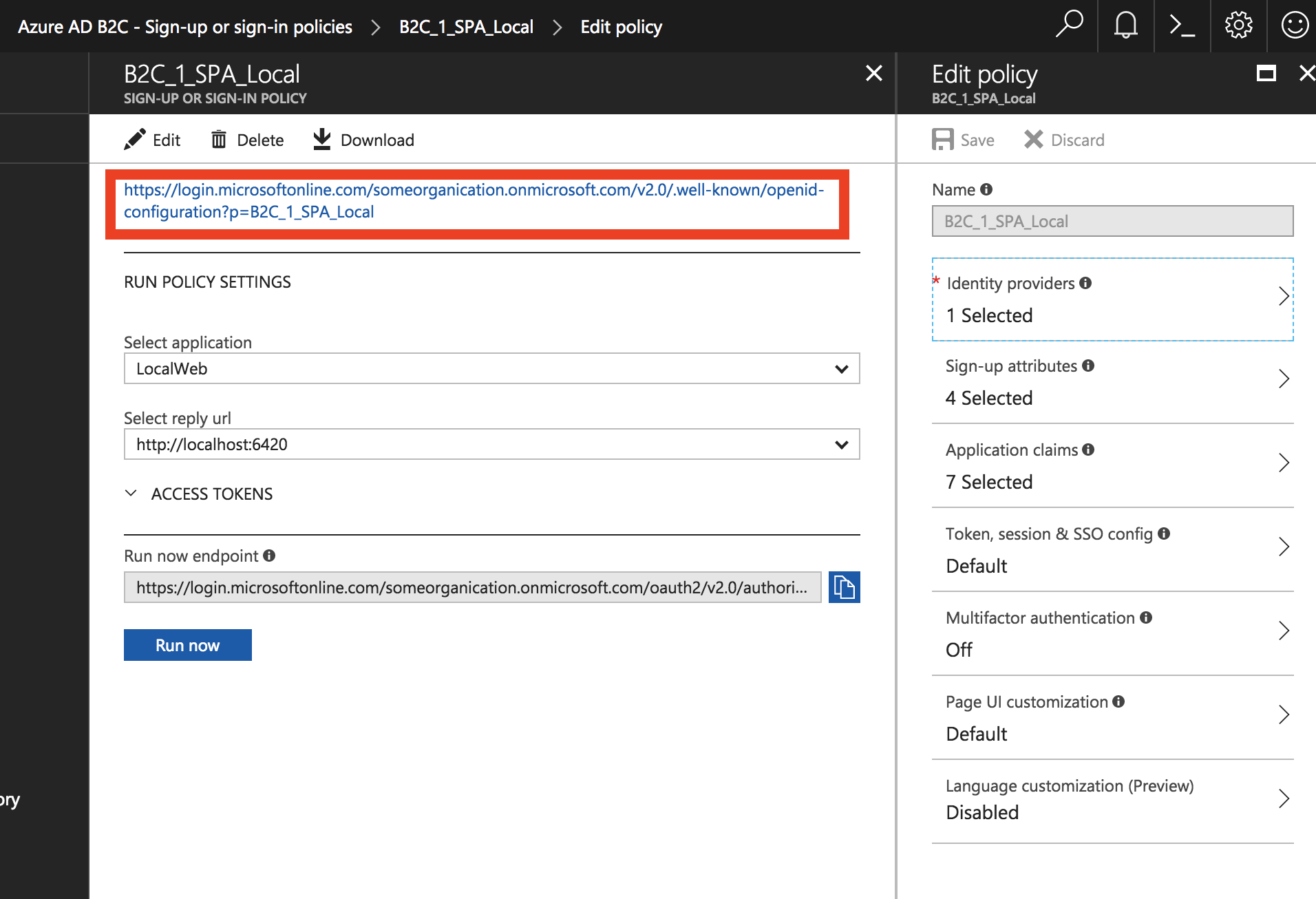Click the Run now endpoint text field
Image resolution: width=1316 pixels, height=899 pixels.
(473, 587)
